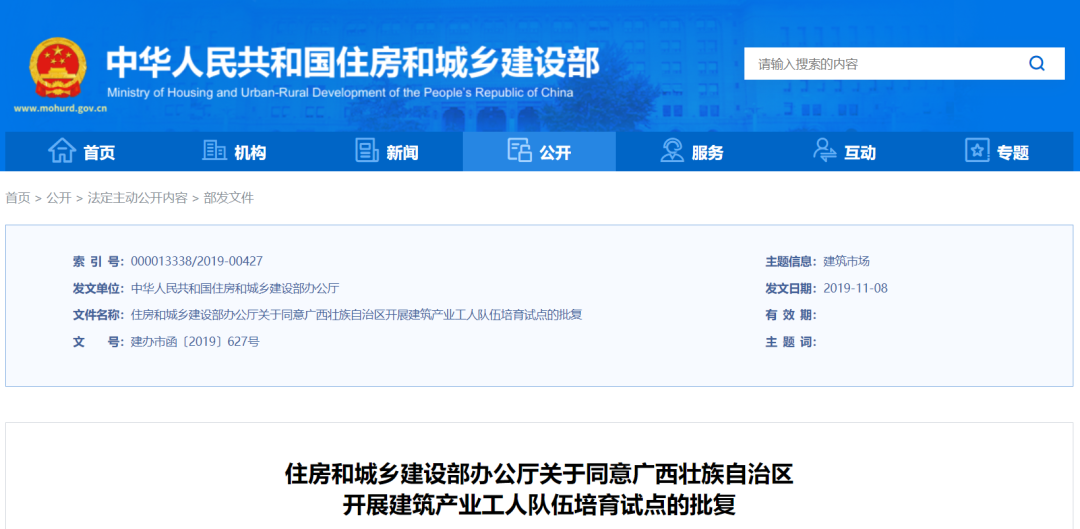Click the 主题信息 label

tap(791, 262)
